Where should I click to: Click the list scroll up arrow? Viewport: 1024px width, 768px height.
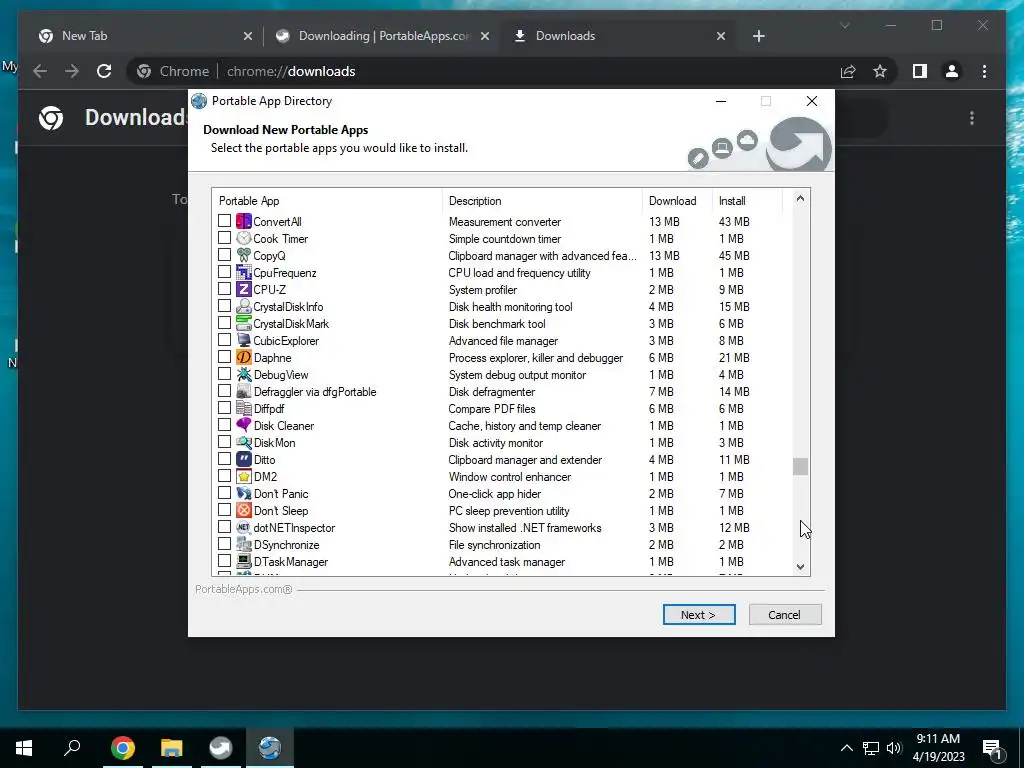(800, 199)
